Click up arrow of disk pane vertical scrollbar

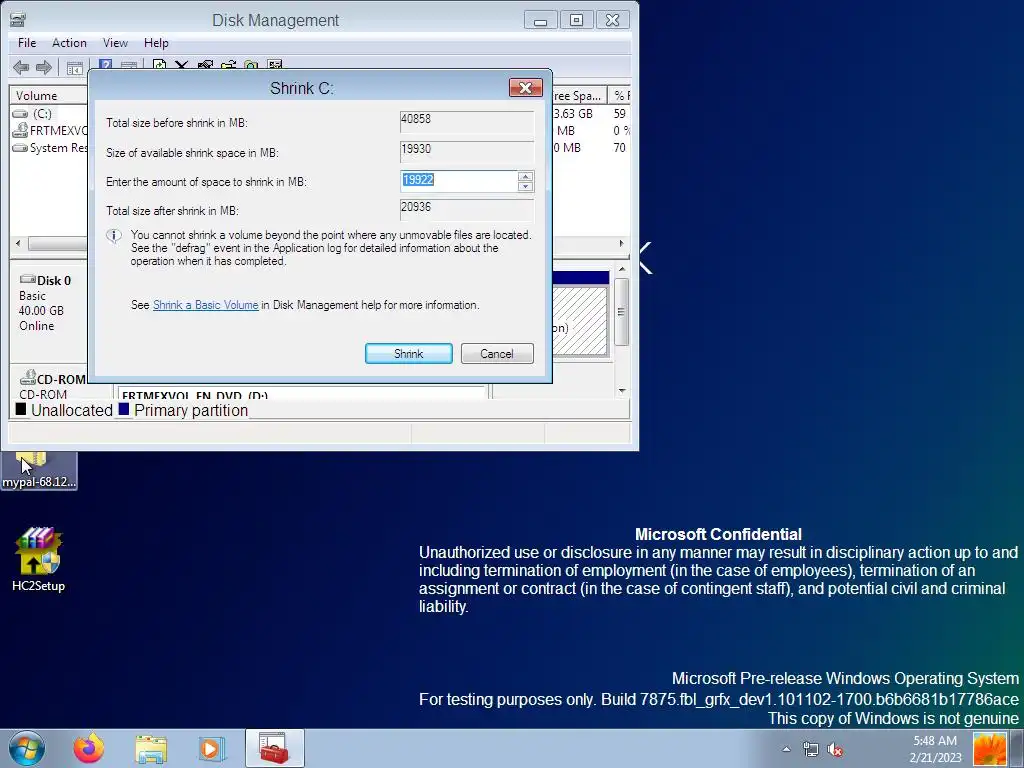click(x=622, y=269)
